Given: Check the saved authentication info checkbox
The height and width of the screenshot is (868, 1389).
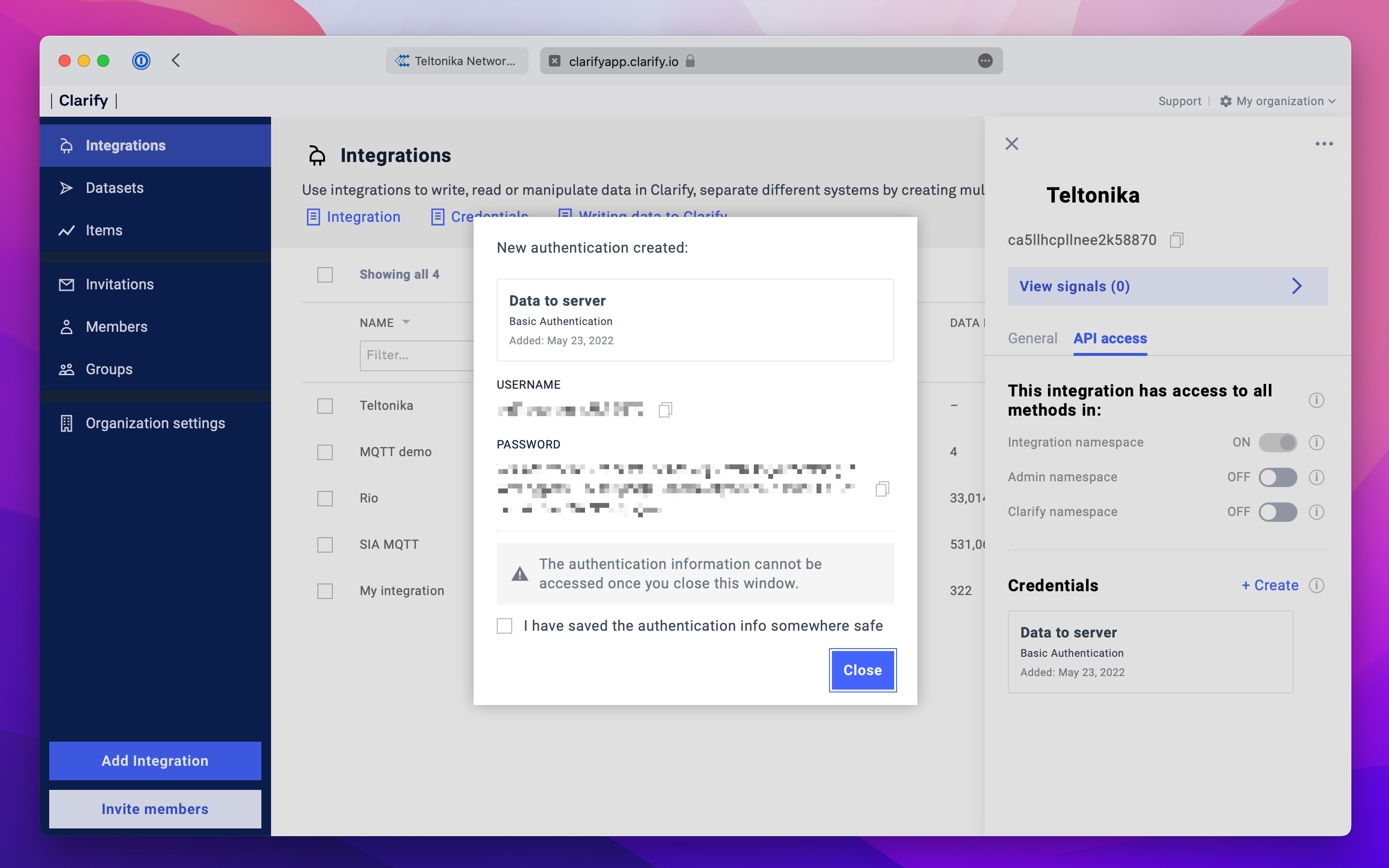Looking at the screenshot, I should [x=504, y=626].
